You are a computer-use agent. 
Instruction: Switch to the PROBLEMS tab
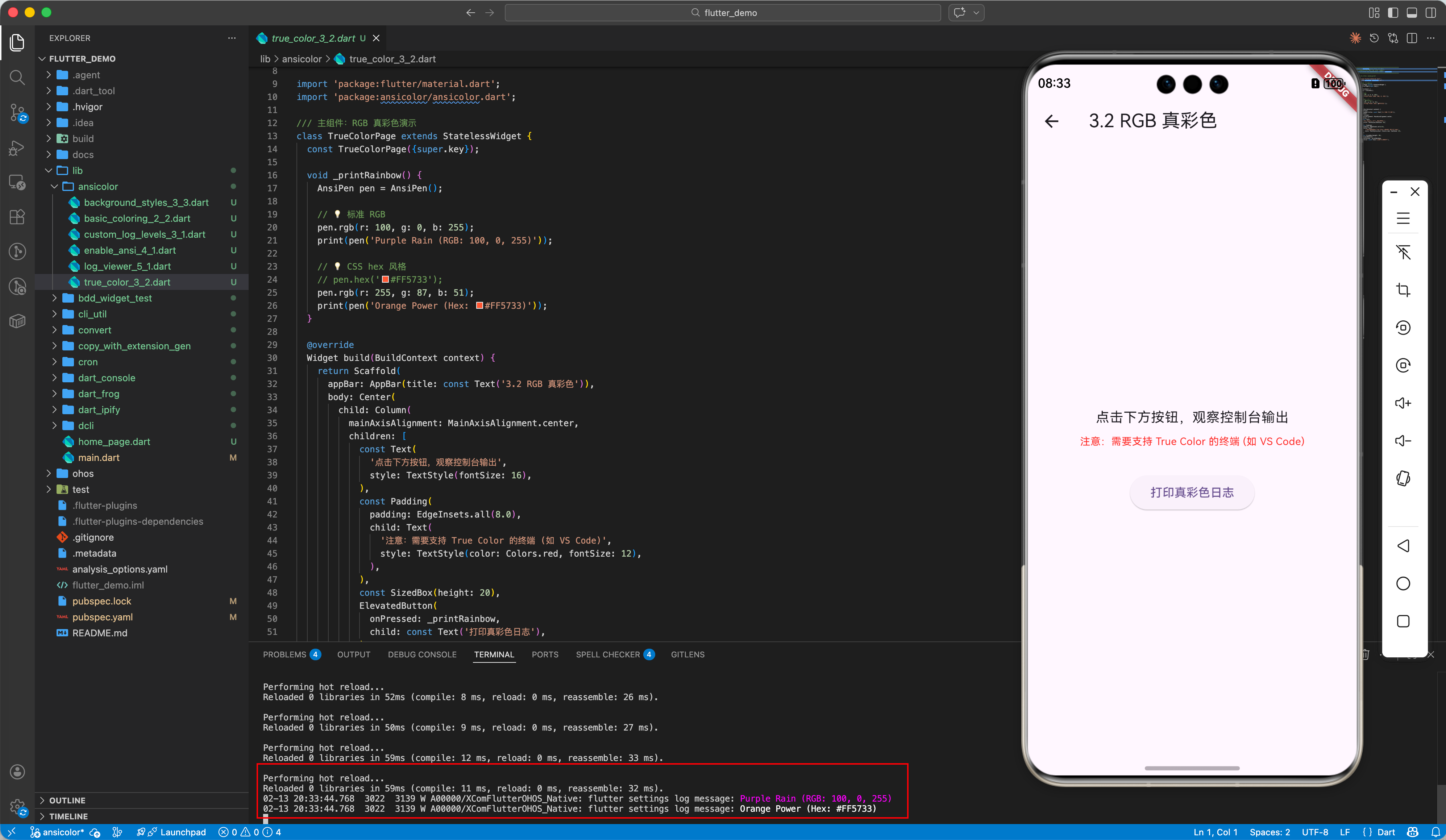click(284, 654)
